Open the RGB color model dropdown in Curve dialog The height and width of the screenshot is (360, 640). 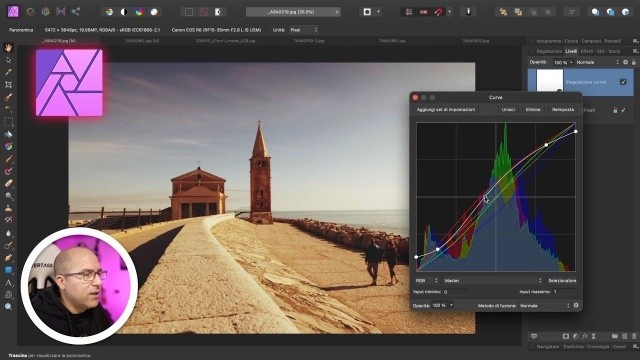point(427,281)
